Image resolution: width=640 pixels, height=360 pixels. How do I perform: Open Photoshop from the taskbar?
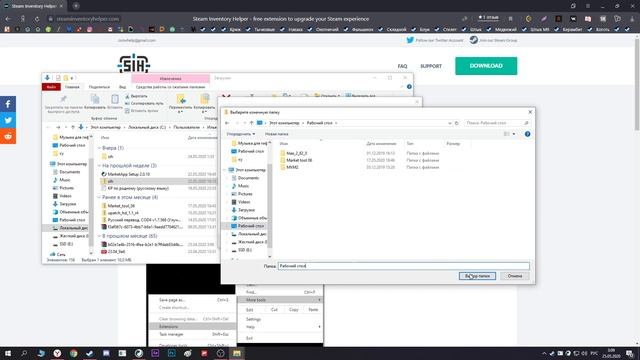click(171, 353)
